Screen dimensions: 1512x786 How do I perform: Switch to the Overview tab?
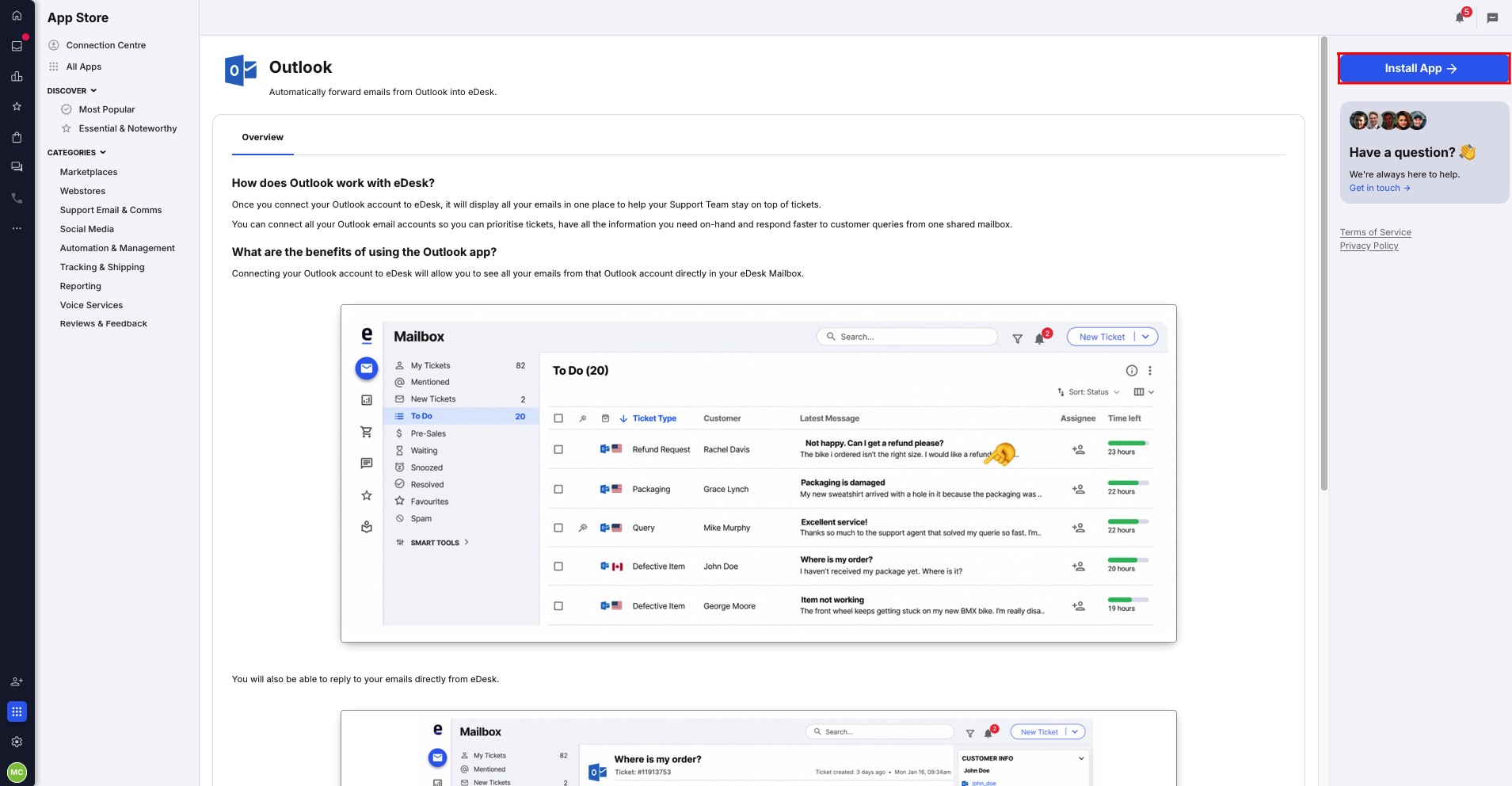click(x=262, y=137)
